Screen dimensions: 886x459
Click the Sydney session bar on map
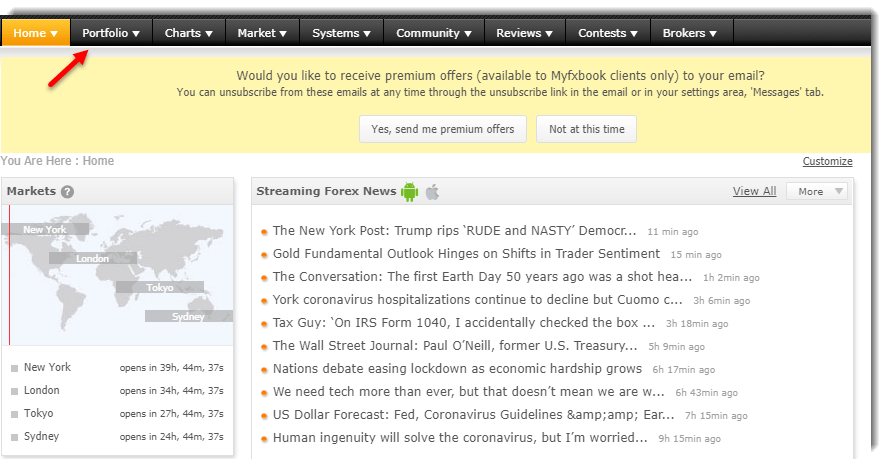click(x=188, y=316)
